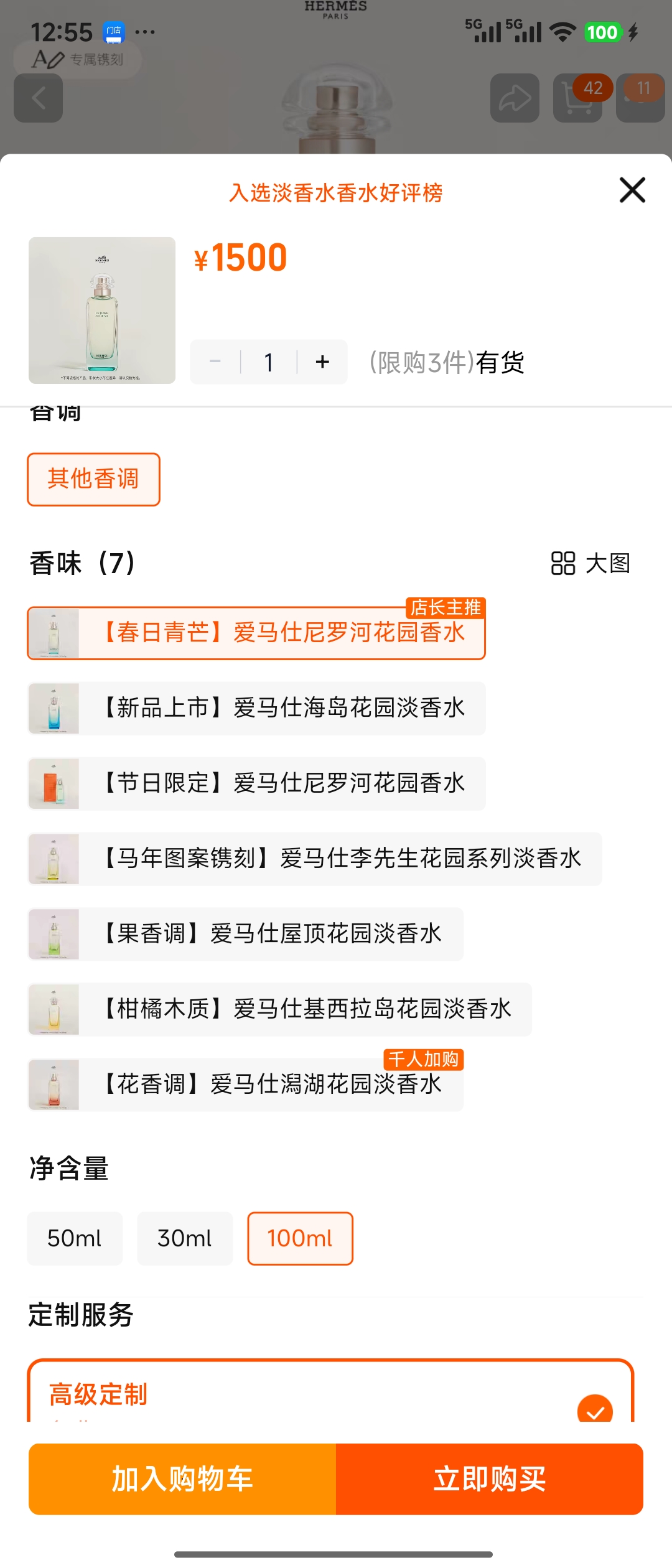The height and width of the screenshot is (1568, 672).
Task: Choose the 100ml size option
Action: (x=300, y=1238)
